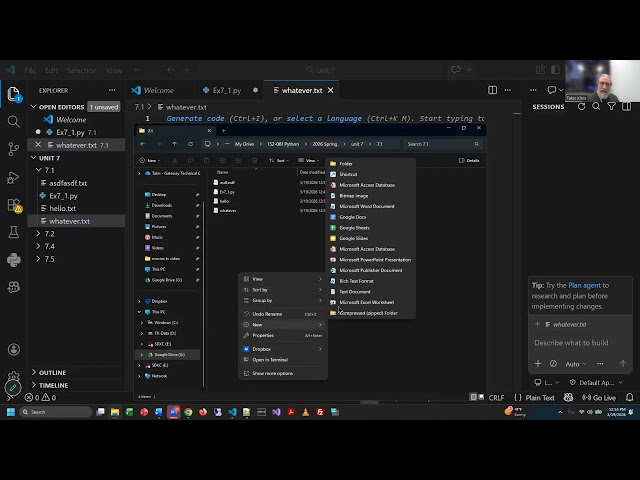The width and height of the screenshot is (640, 480).
Task: Open the Edit menu
Action: point(51,70)
